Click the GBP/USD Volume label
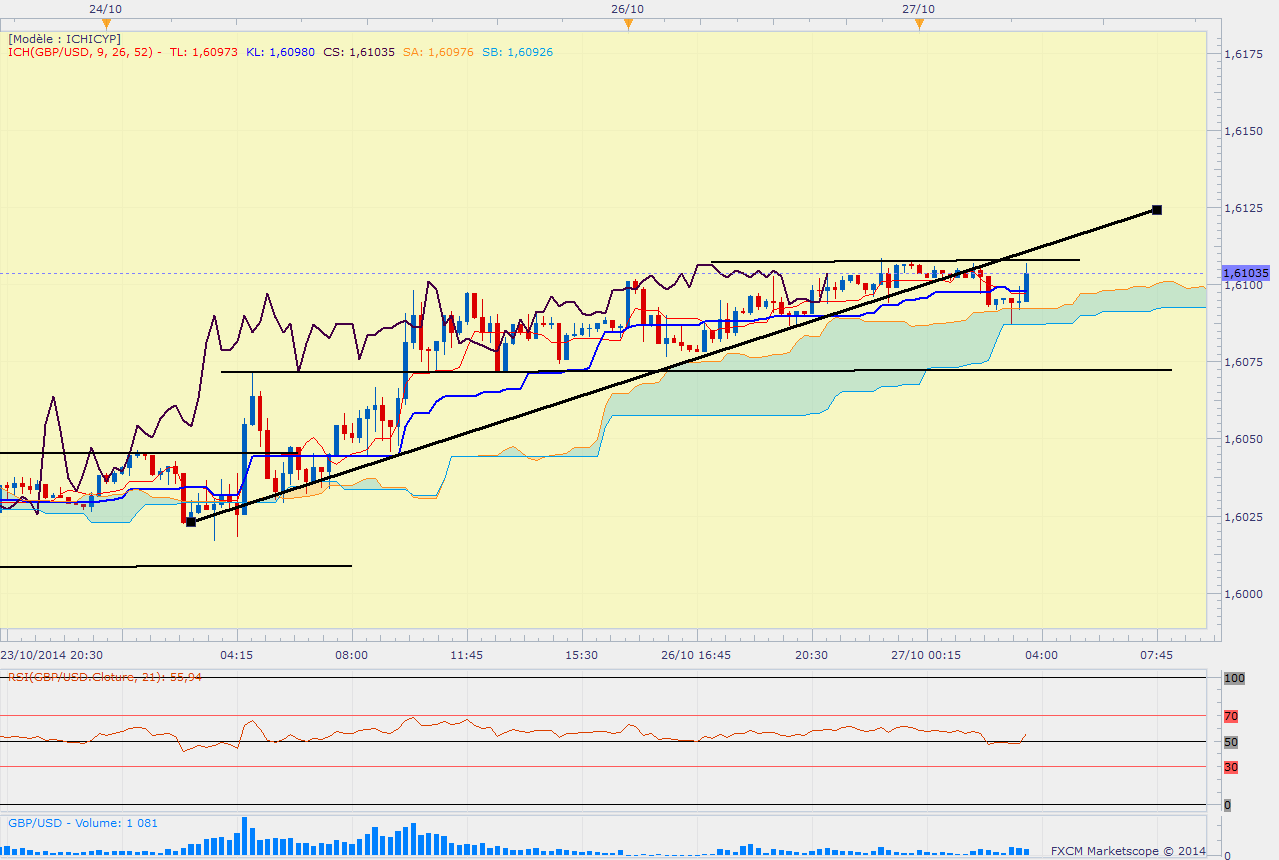 (x=82, y=823)
